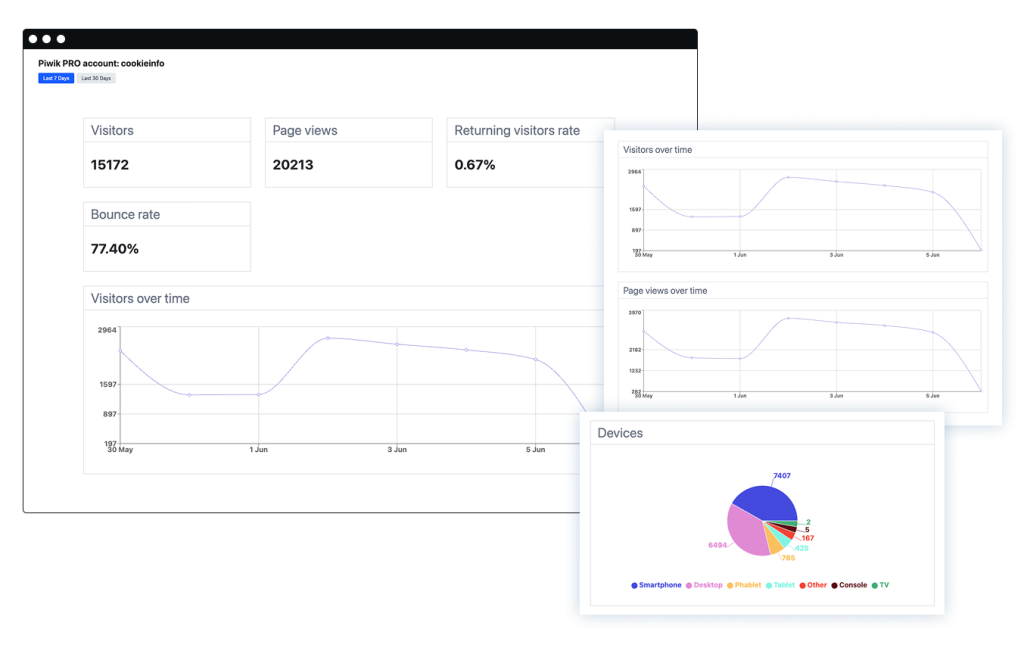Toggle the Desktop legend entry
Image resolution: width=1024 pixels, height=651 pixels.
[x=704, y=585]
